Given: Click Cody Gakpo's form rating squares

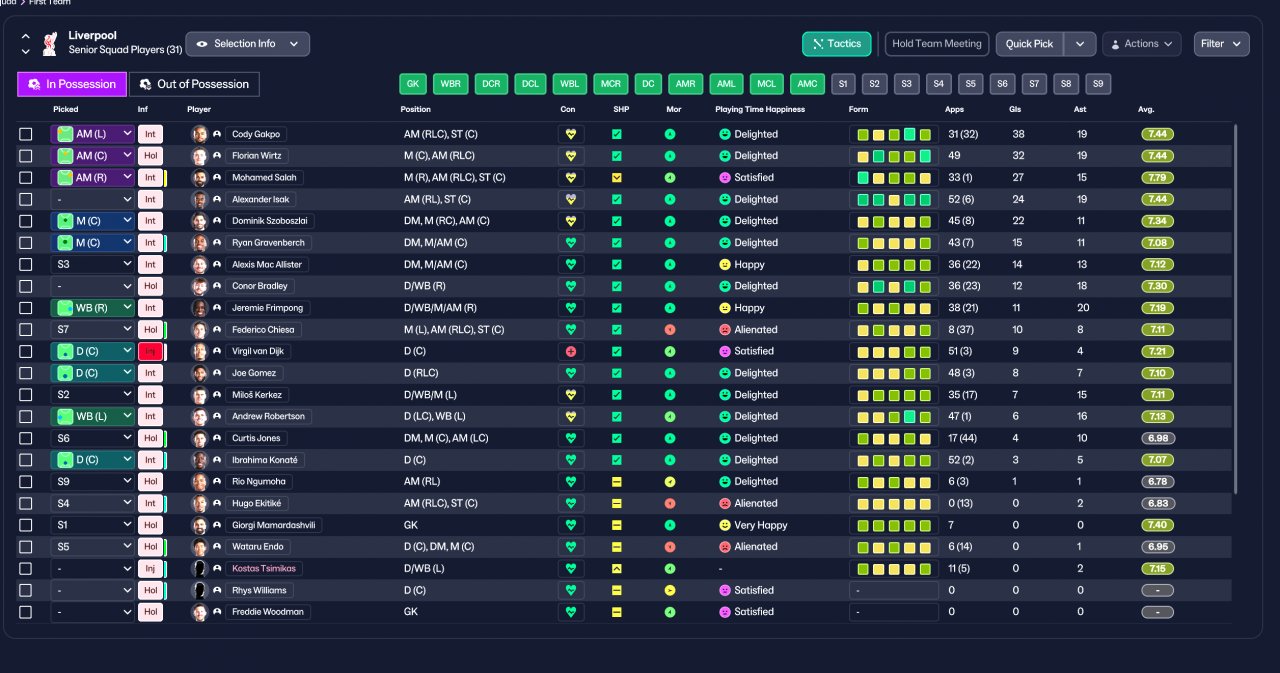Looking at the screenshot, I should point(894,134).
